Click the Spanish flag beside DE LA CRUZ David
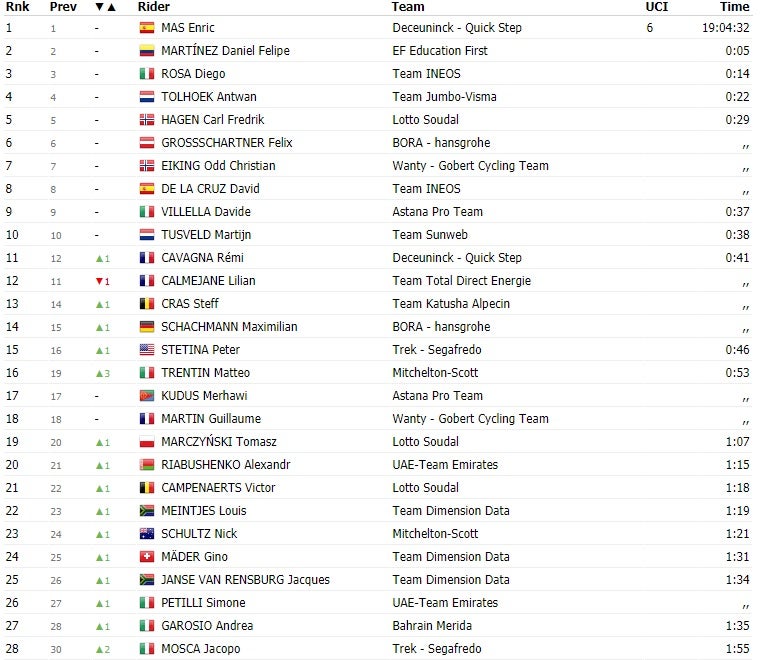 pyautogui.click(x=146, y=189)
